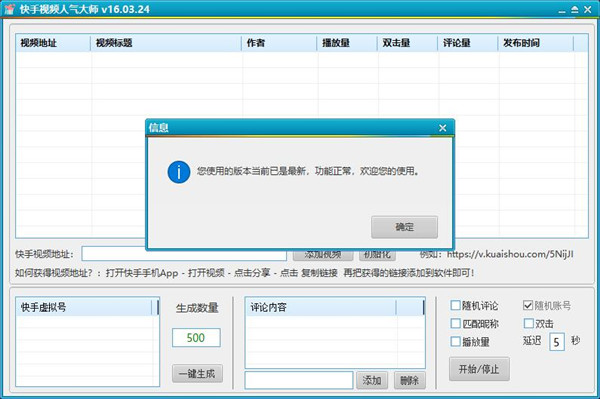Click the tray (eject) title bar icon
Screen dimensions: 600x399
click(x=575, y=10)
